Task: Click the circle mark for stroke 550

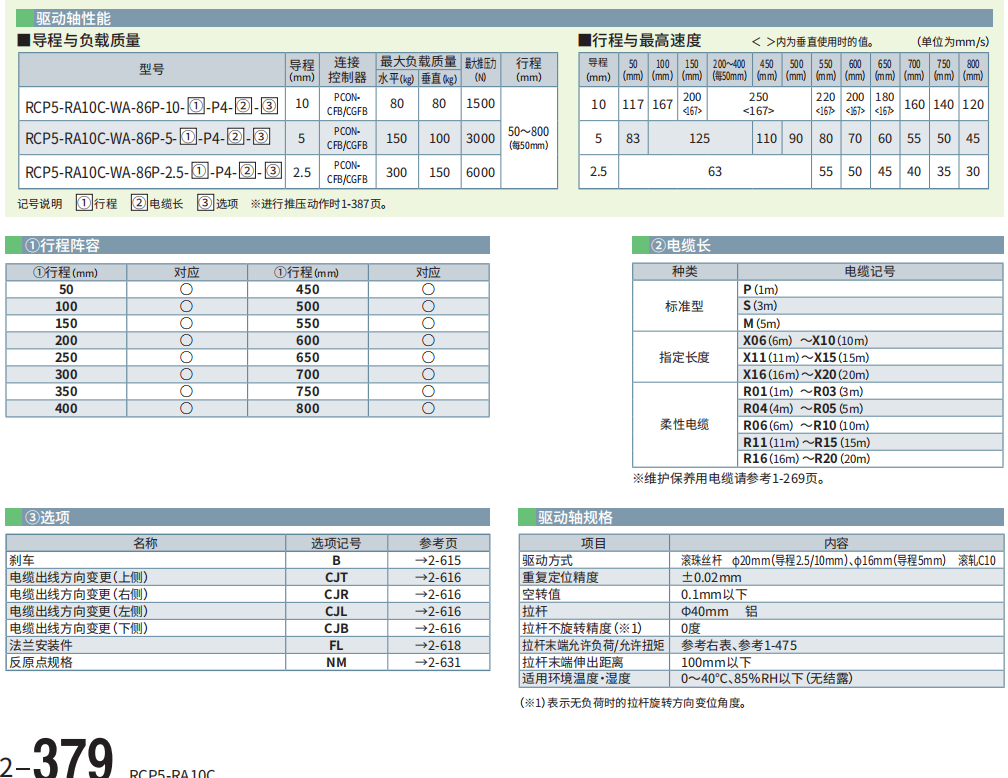Action: click(428, 323)
